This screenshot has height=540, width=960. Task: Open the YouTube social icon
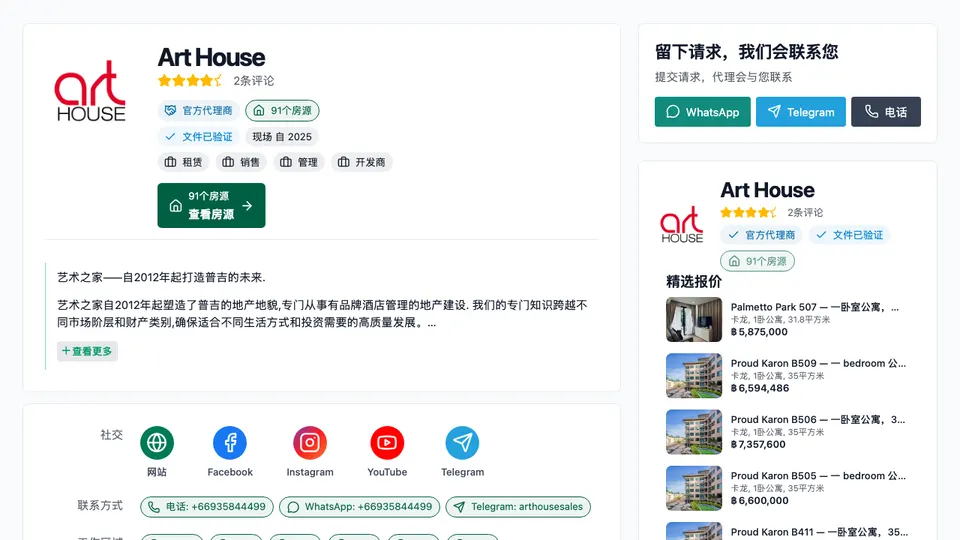click(387, 443)
